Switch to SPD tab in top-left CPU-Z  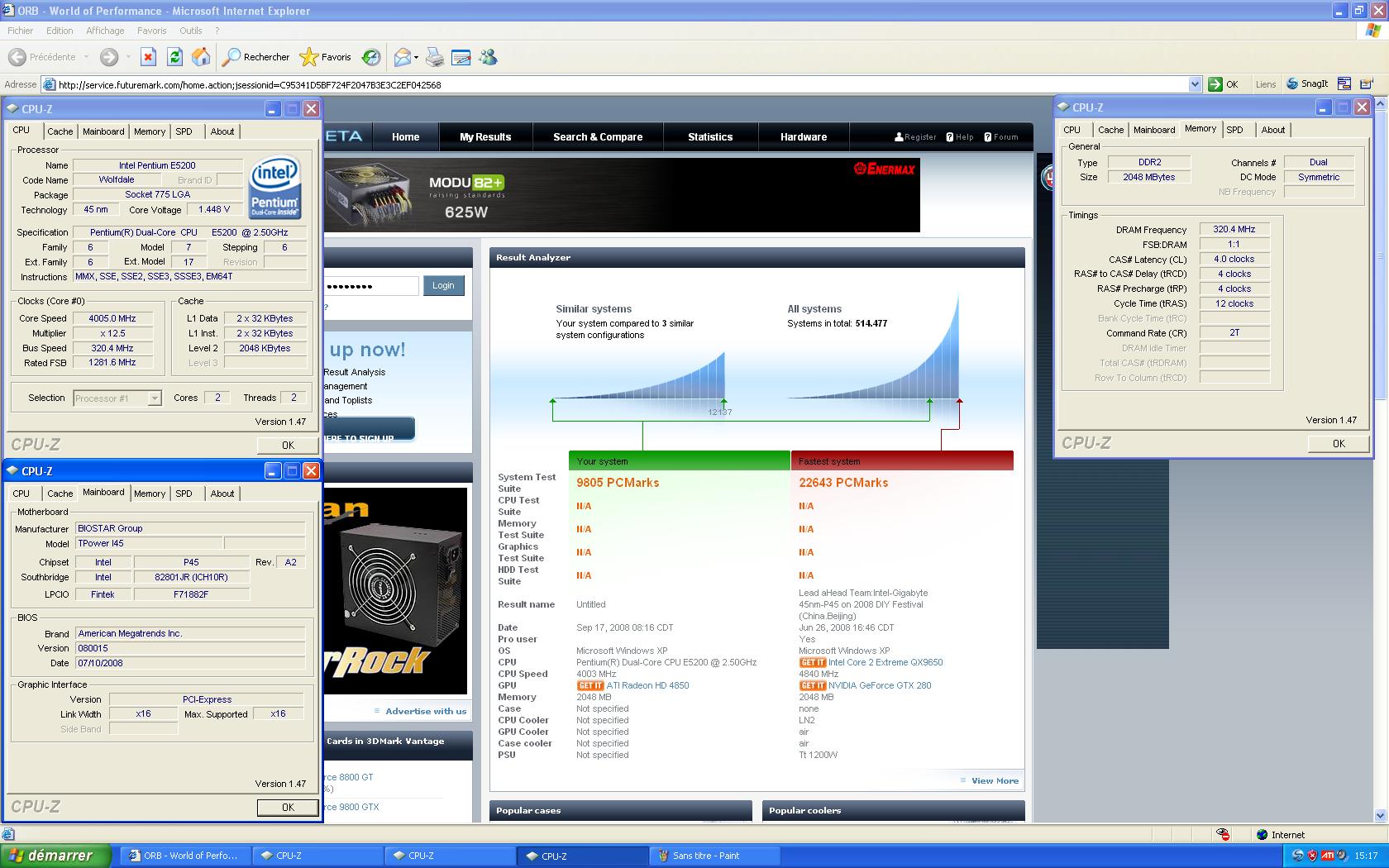point(184,131)
